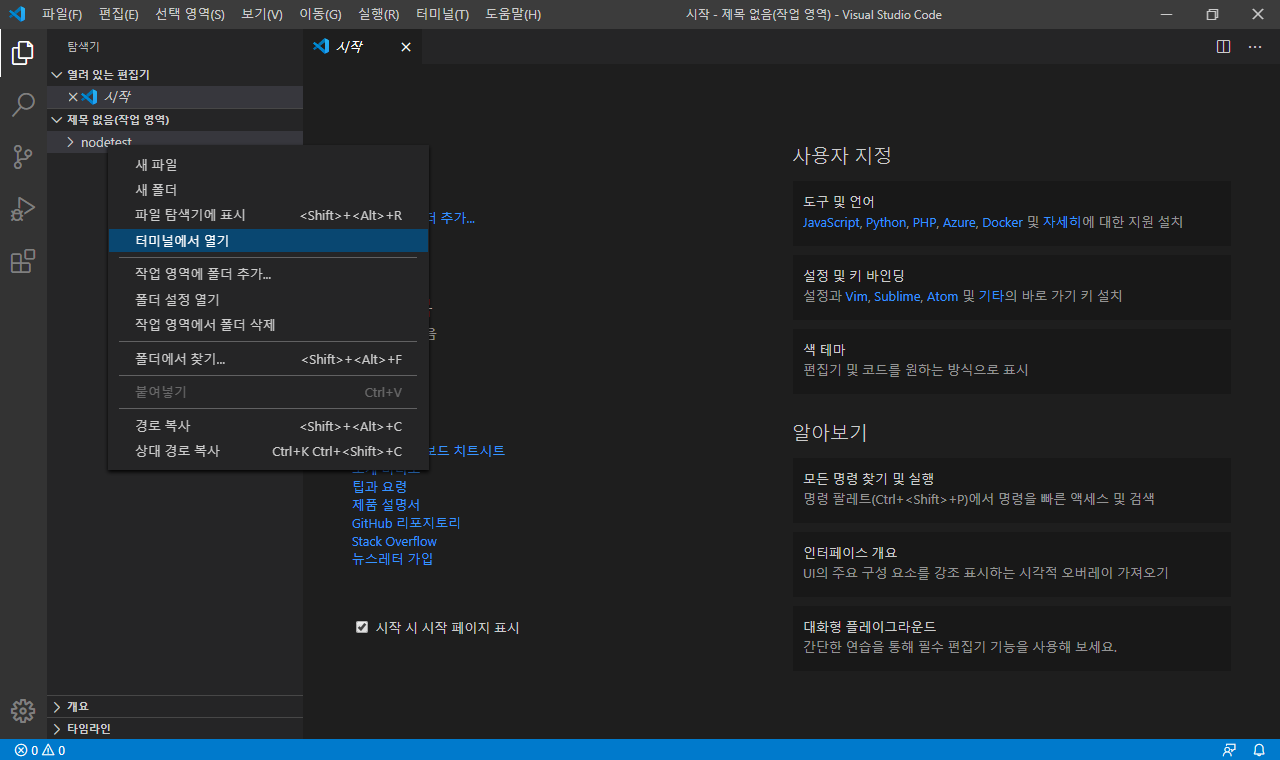The width and height of the screenshot is (1280, 760).
Task: Open the Explorer view in activity bar
Action: click(x=23, y=53)
